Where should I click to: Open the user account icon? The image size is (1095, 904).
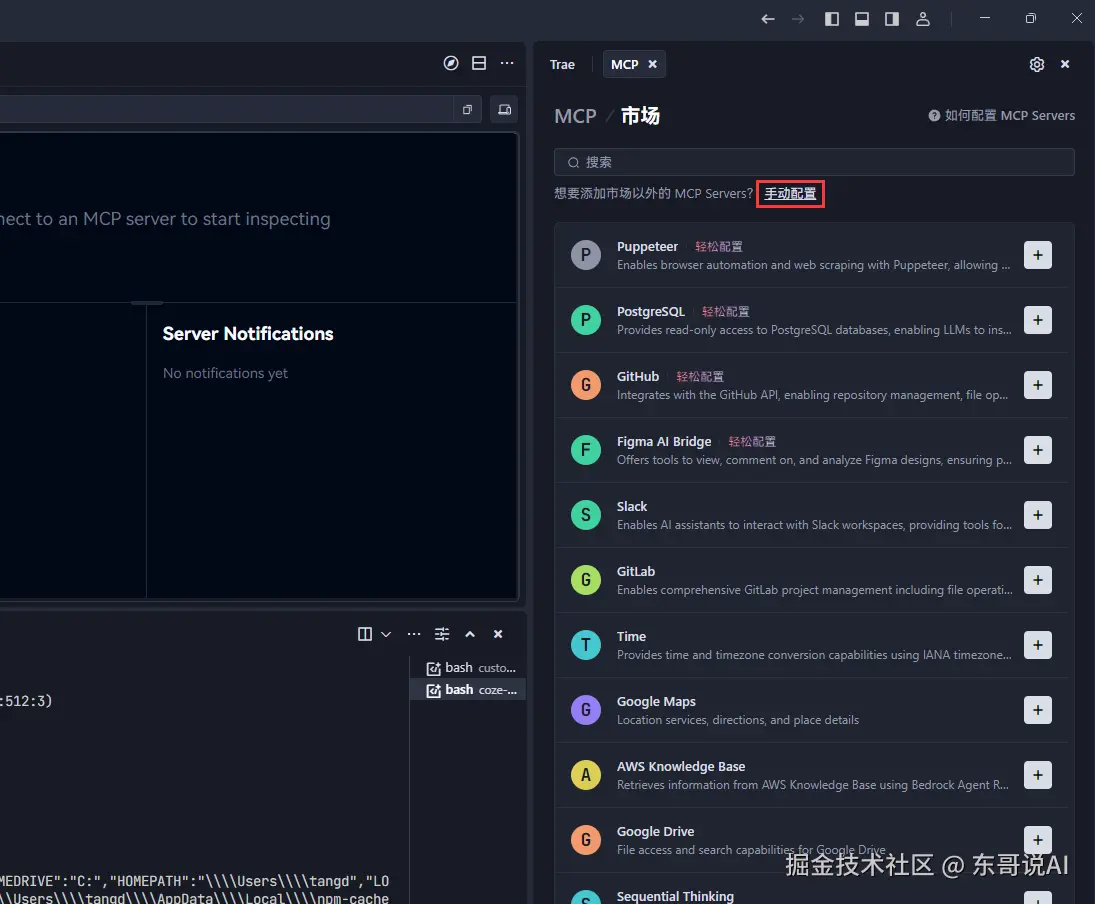click(923, 19)
